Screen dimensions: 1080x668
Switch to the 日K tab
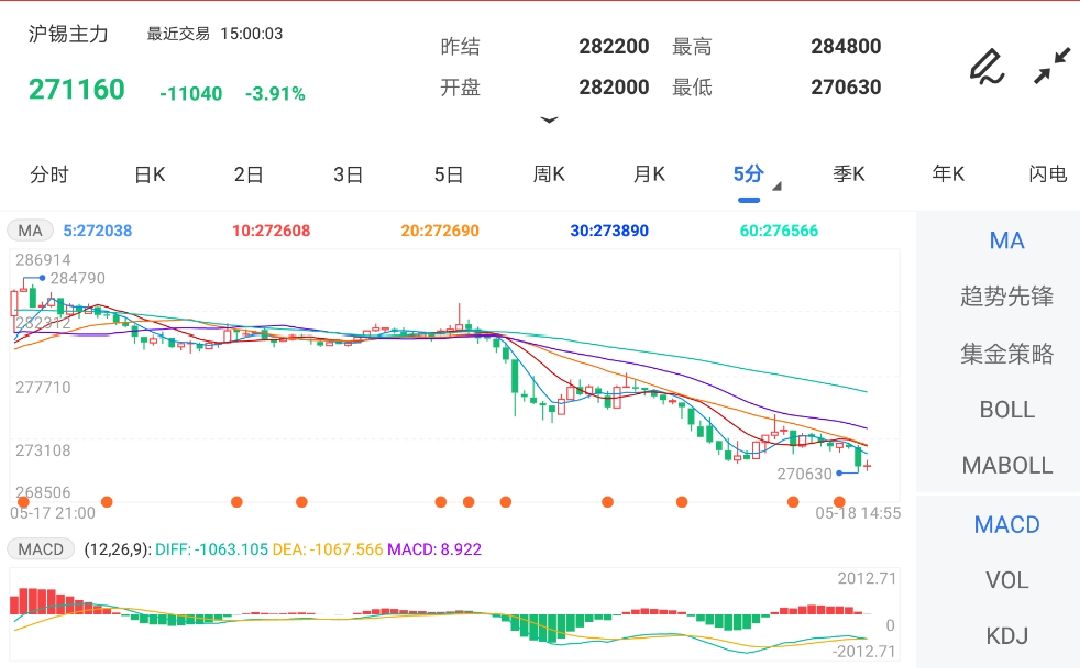(149, 175)
